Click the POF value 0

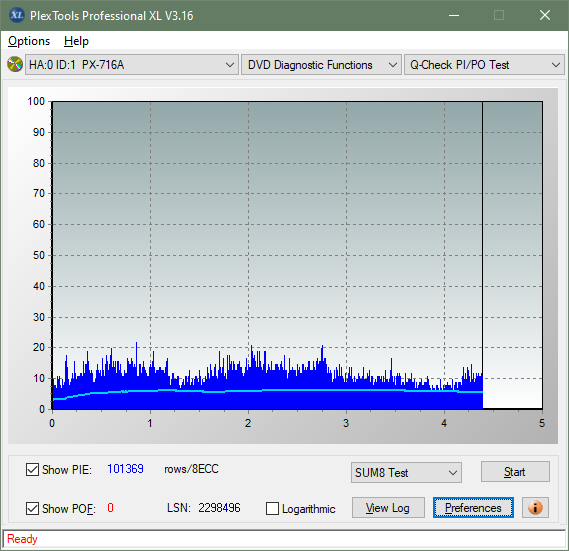(110, 507)
